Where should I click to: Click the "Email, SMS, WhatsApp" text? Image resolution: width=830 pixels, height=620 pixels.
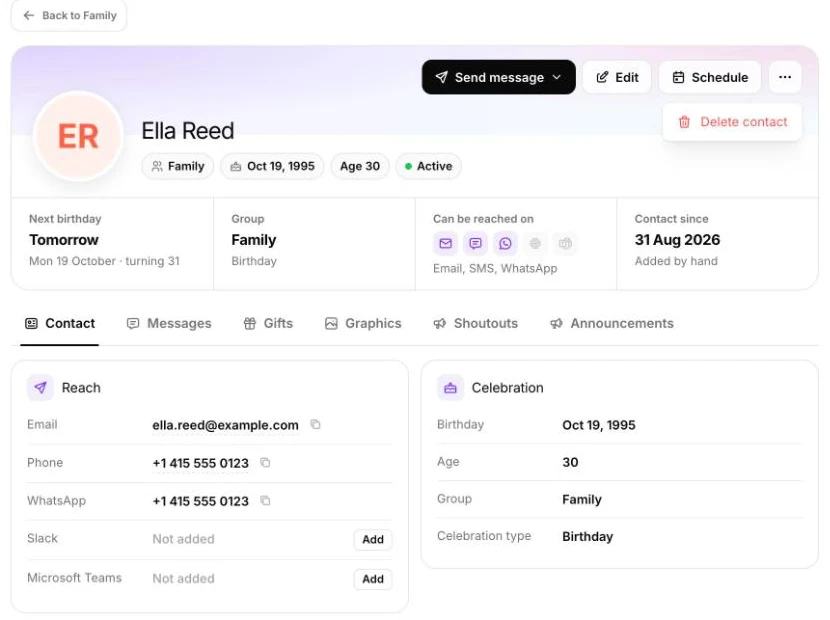(x=495, y=268)
